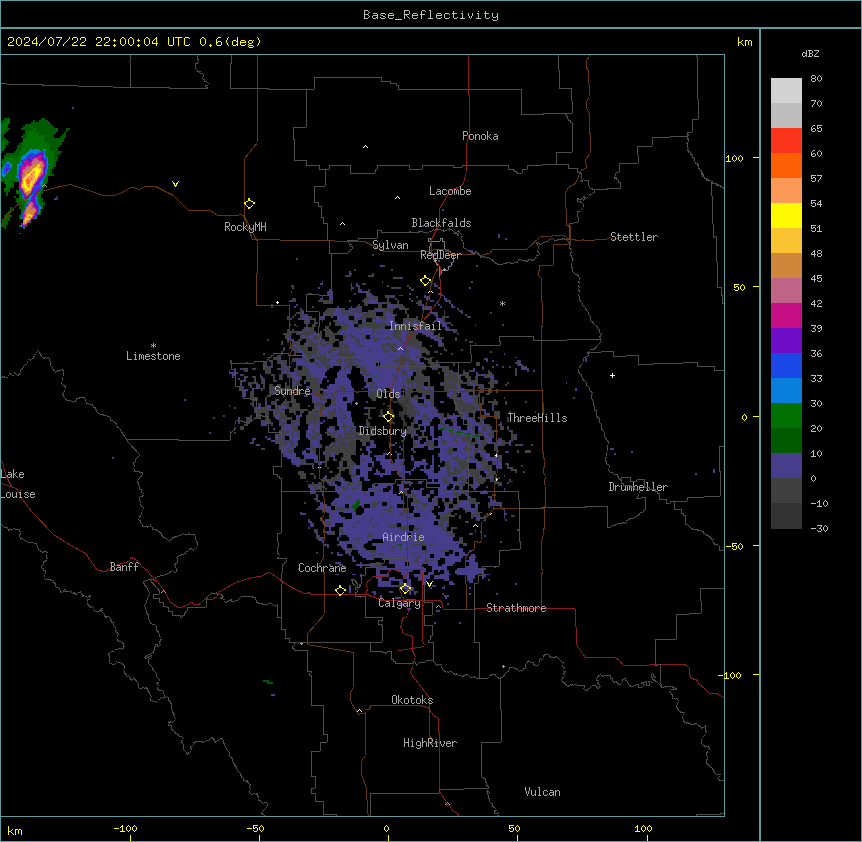Click the RedDeer city label
The image size is (862, 842).
[x=440, y=255]
